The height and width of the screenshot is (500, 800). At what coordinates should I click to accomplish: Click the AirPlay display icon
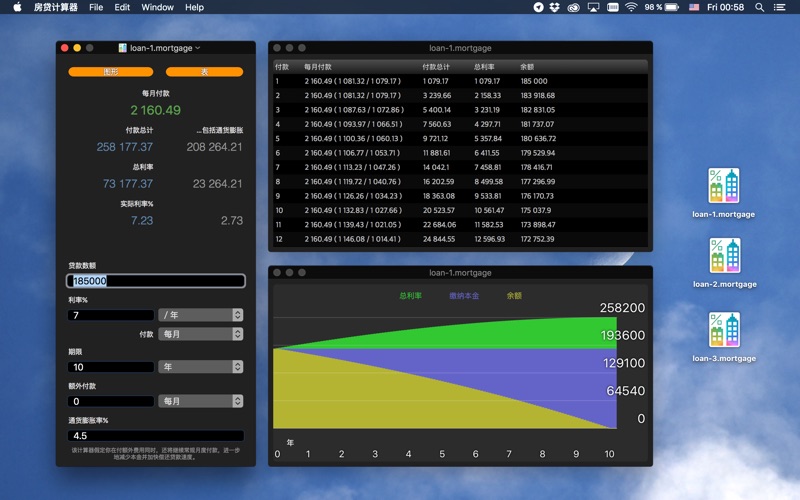pos(594,7)
